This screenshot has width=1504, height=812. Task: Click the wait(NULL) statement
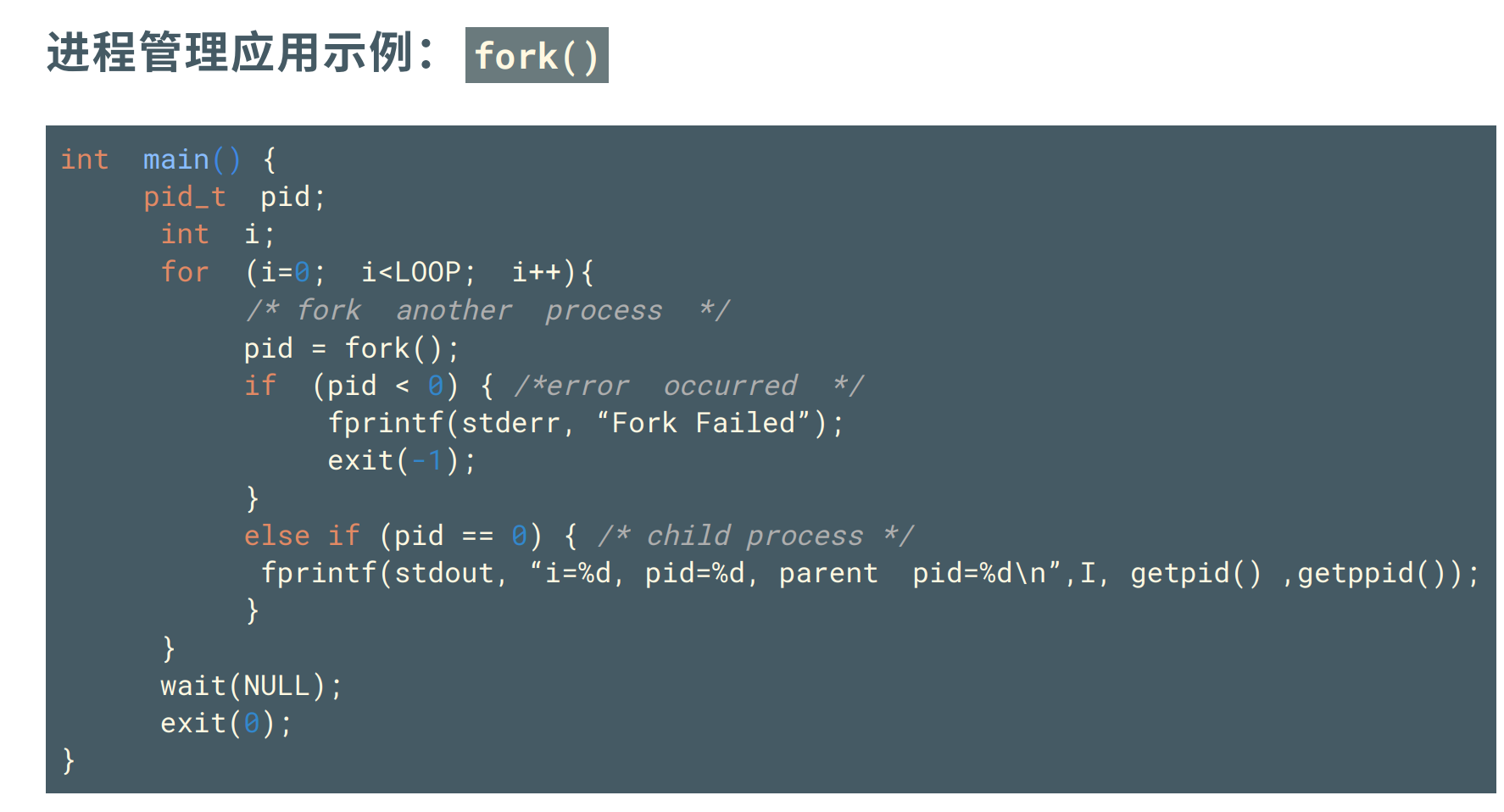pos(251,686)
